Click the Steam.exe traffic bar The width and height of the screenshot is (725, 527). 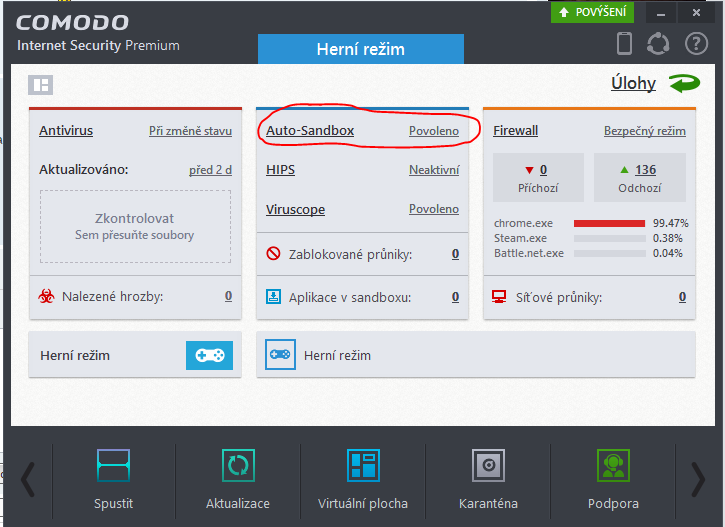click(609, 239)
